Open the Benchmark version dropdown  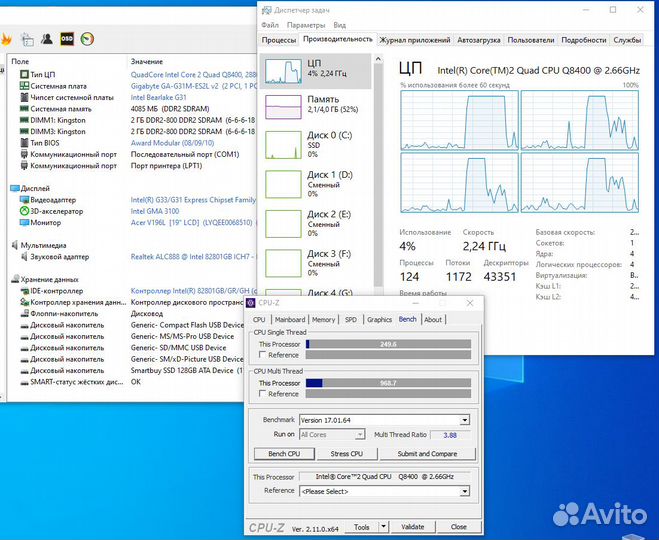tap(464, 420)
